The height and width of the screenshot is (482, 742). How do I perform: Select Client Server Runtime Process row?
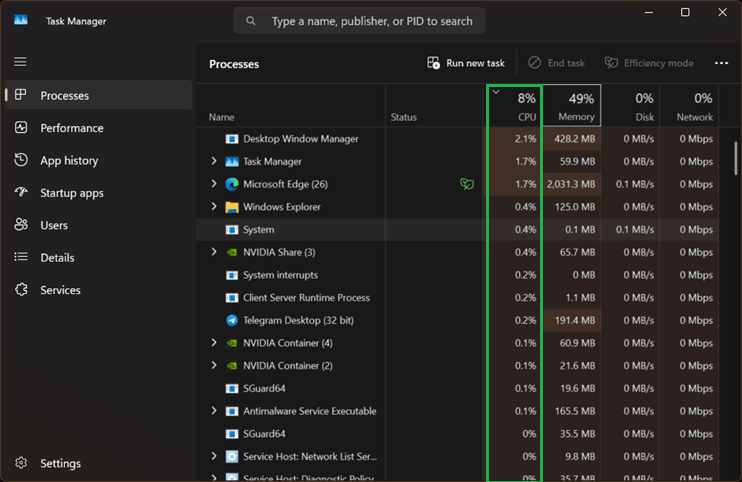pos(457,298)
